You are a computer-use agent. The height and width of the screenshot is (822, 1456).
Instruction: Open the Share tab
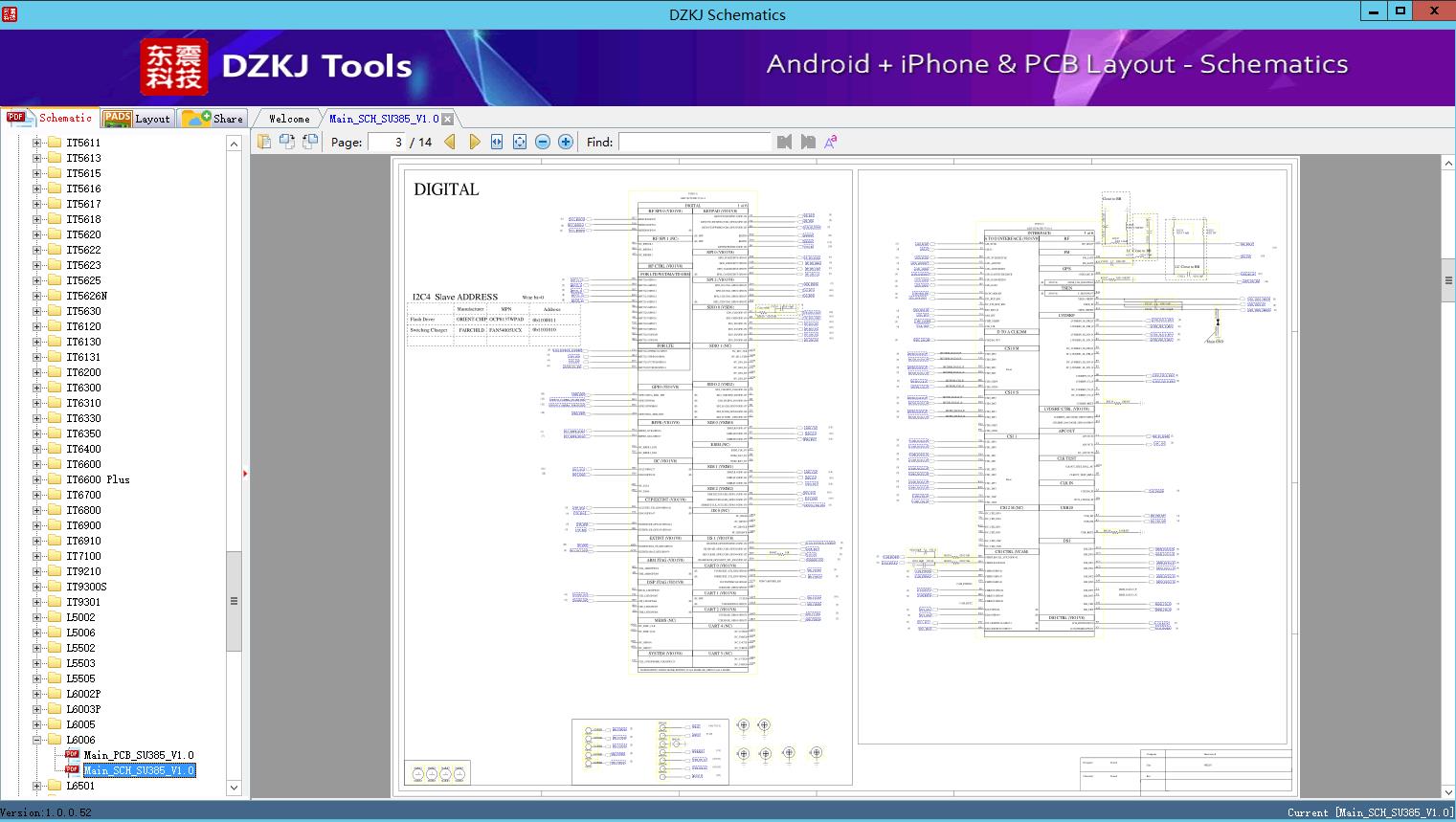click(x=213, y=119)
